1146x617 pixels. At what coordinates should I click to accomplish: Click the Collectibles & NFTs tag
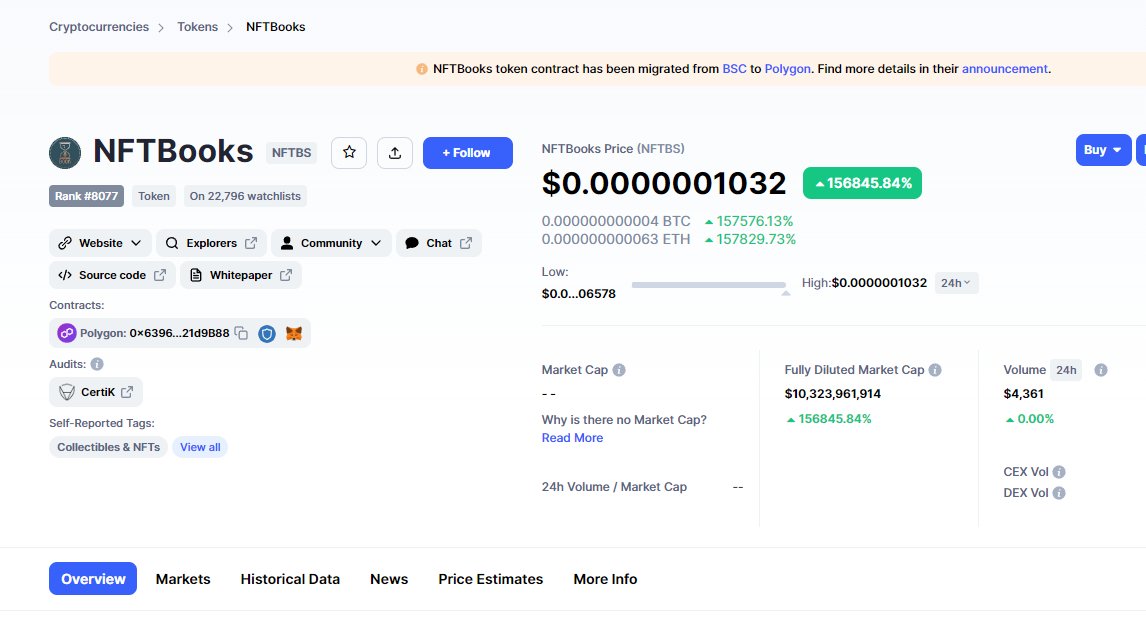pos(108,447)
